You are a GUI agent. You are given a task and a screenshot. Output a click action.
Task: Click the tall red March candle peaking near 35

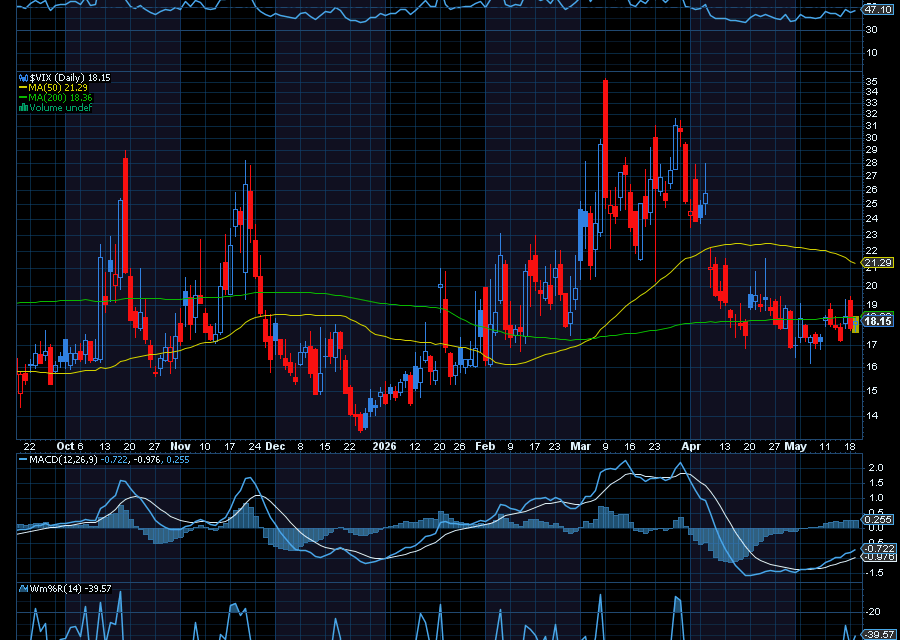pos(606,139)
